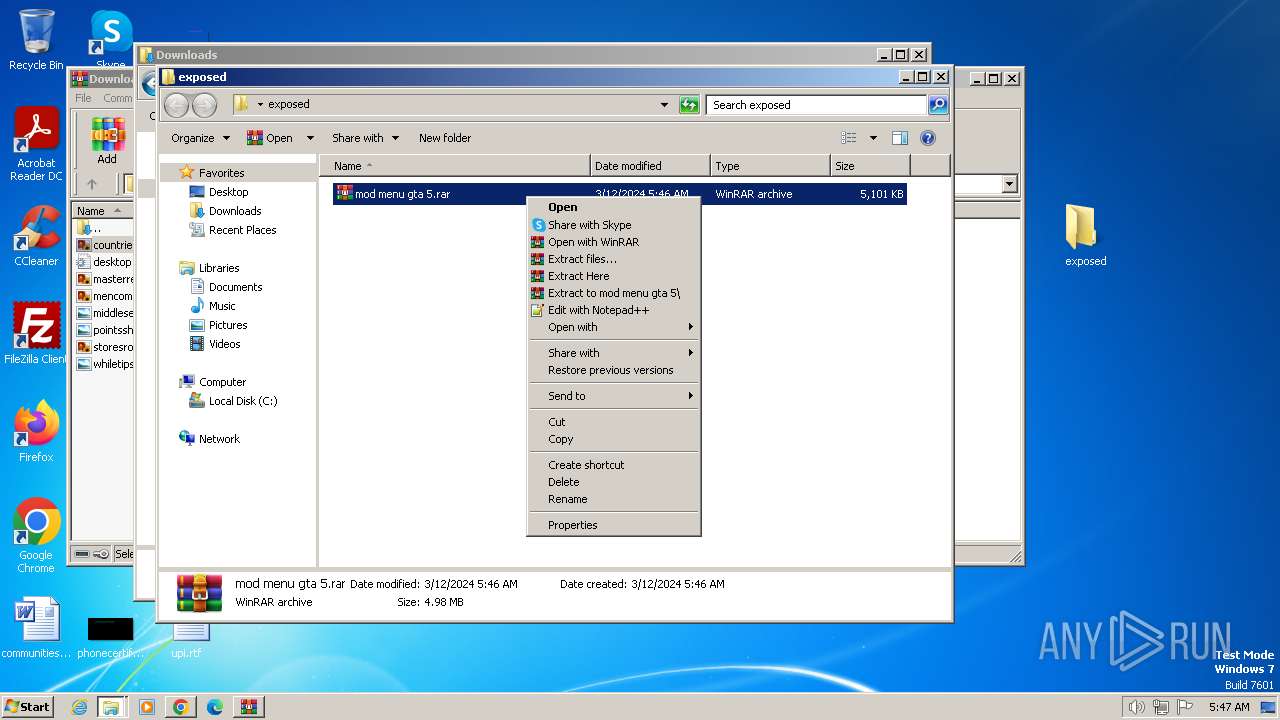This screenshot has width=1280, height=720.
Task: Expand the Share with toolbar dropdown
Action: (x=365, y=138)
